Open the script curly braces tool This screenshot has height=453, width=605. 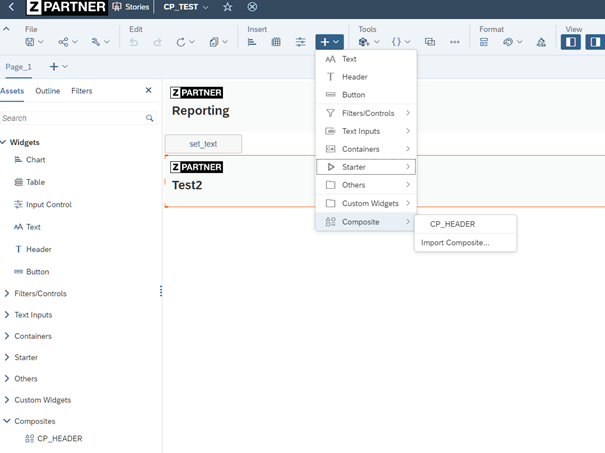click(400, 42)
